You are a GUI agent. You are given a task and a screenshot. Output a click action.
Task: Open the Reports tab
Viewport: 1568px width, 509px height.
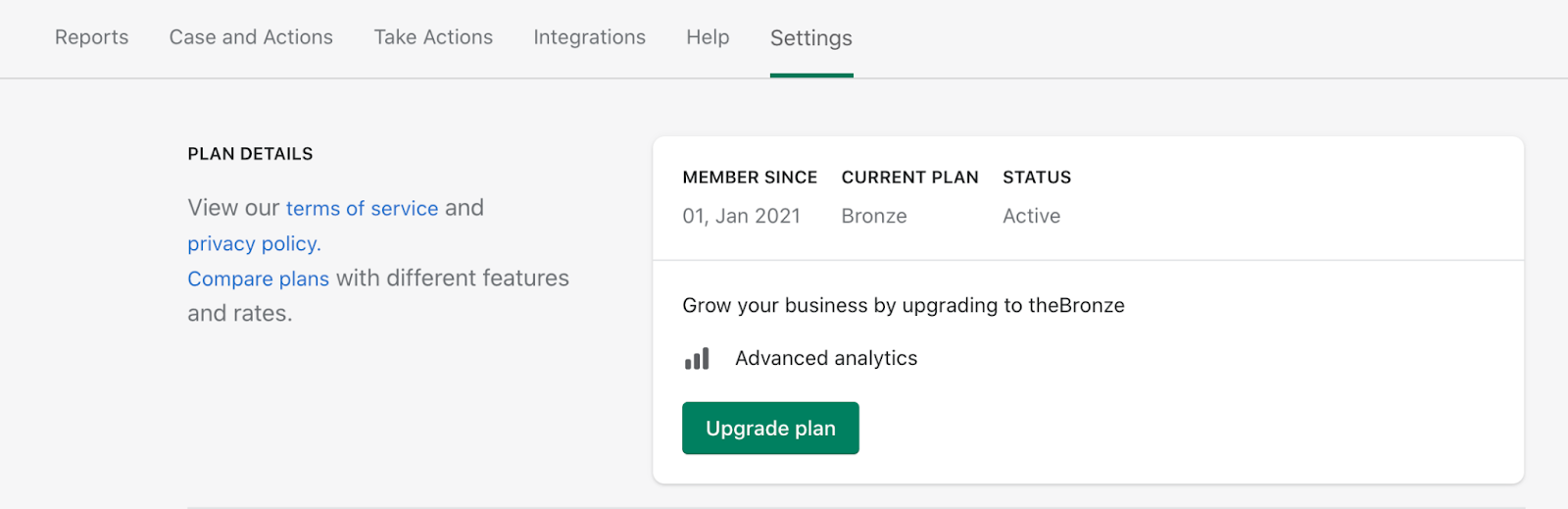pos(92,37)
